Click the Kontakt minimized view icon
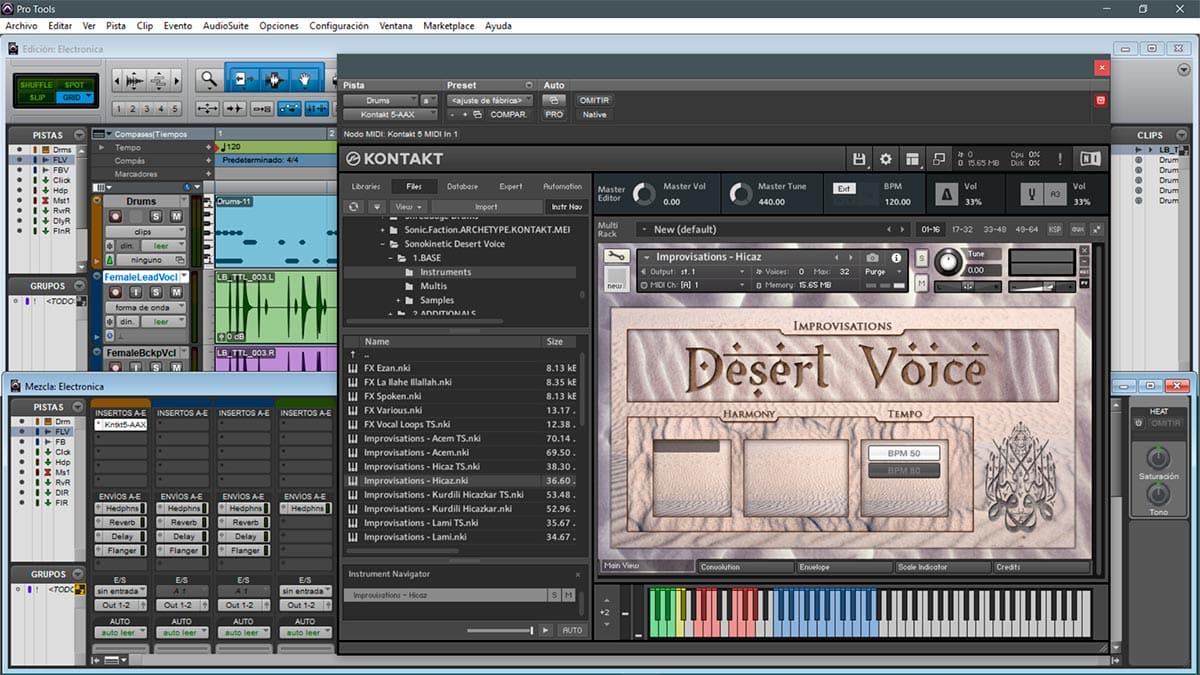 (938, 159)
